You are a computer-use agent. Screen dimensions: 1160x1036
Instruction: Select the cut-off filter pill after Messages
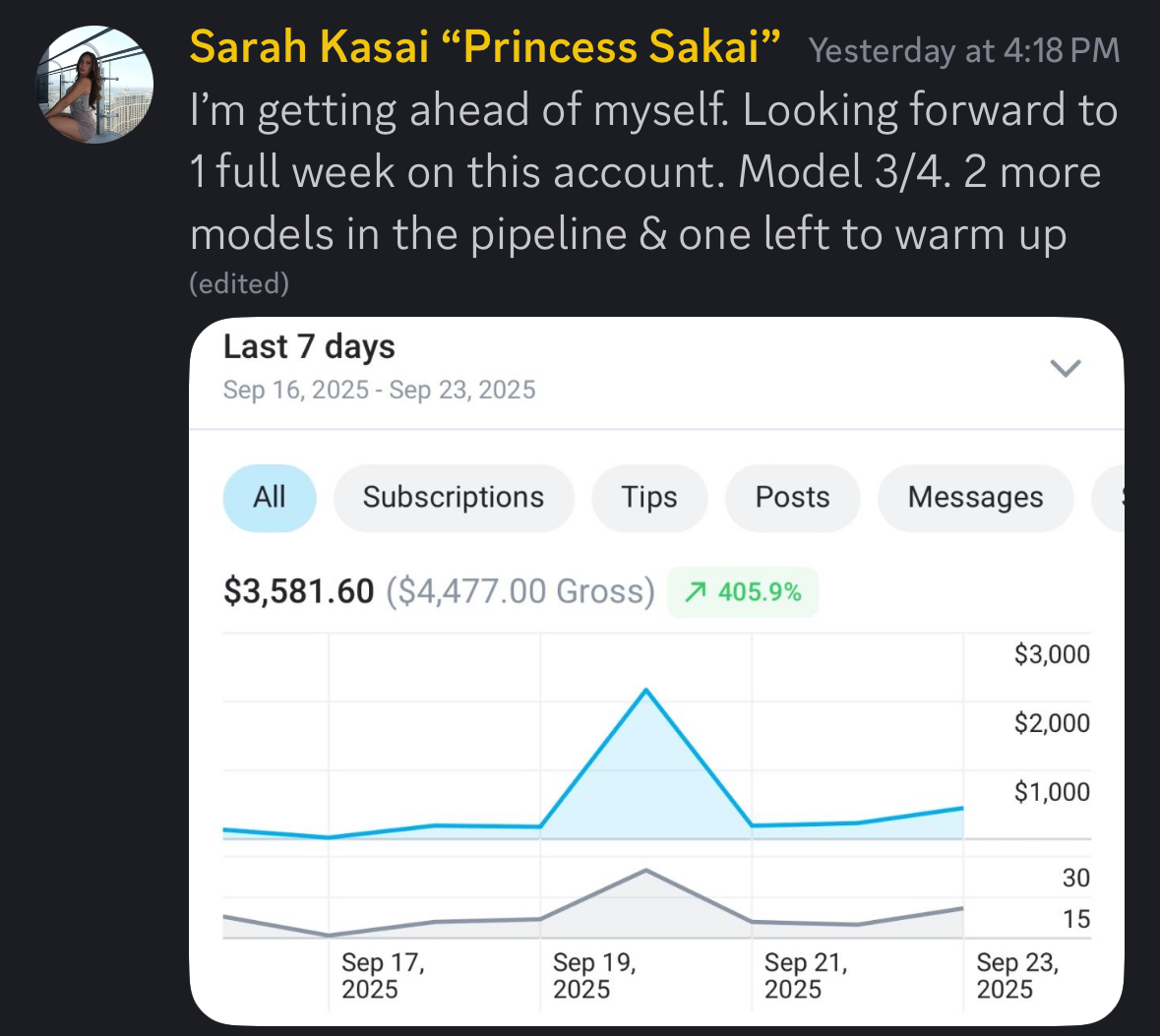coord(1110,498)
